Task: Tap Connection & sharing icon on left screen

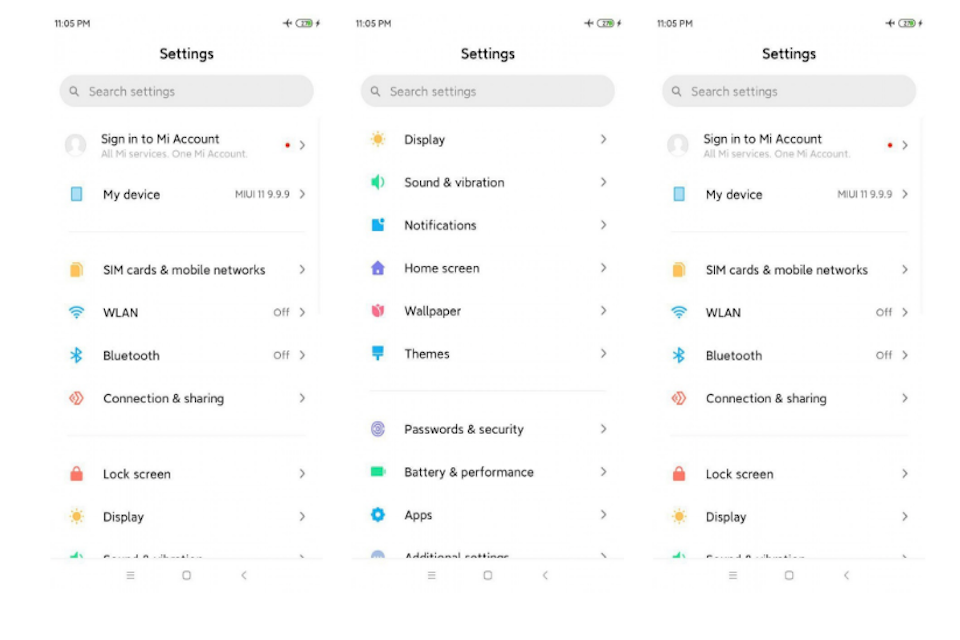Action: tap(77, 398)
